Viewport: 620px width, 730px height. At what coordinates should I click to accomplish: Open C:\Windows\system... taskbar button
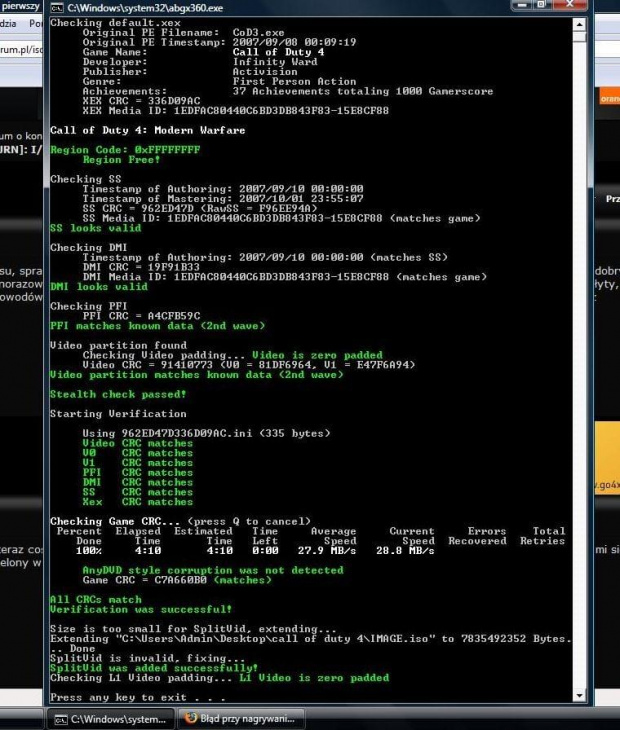pos(111,719)
